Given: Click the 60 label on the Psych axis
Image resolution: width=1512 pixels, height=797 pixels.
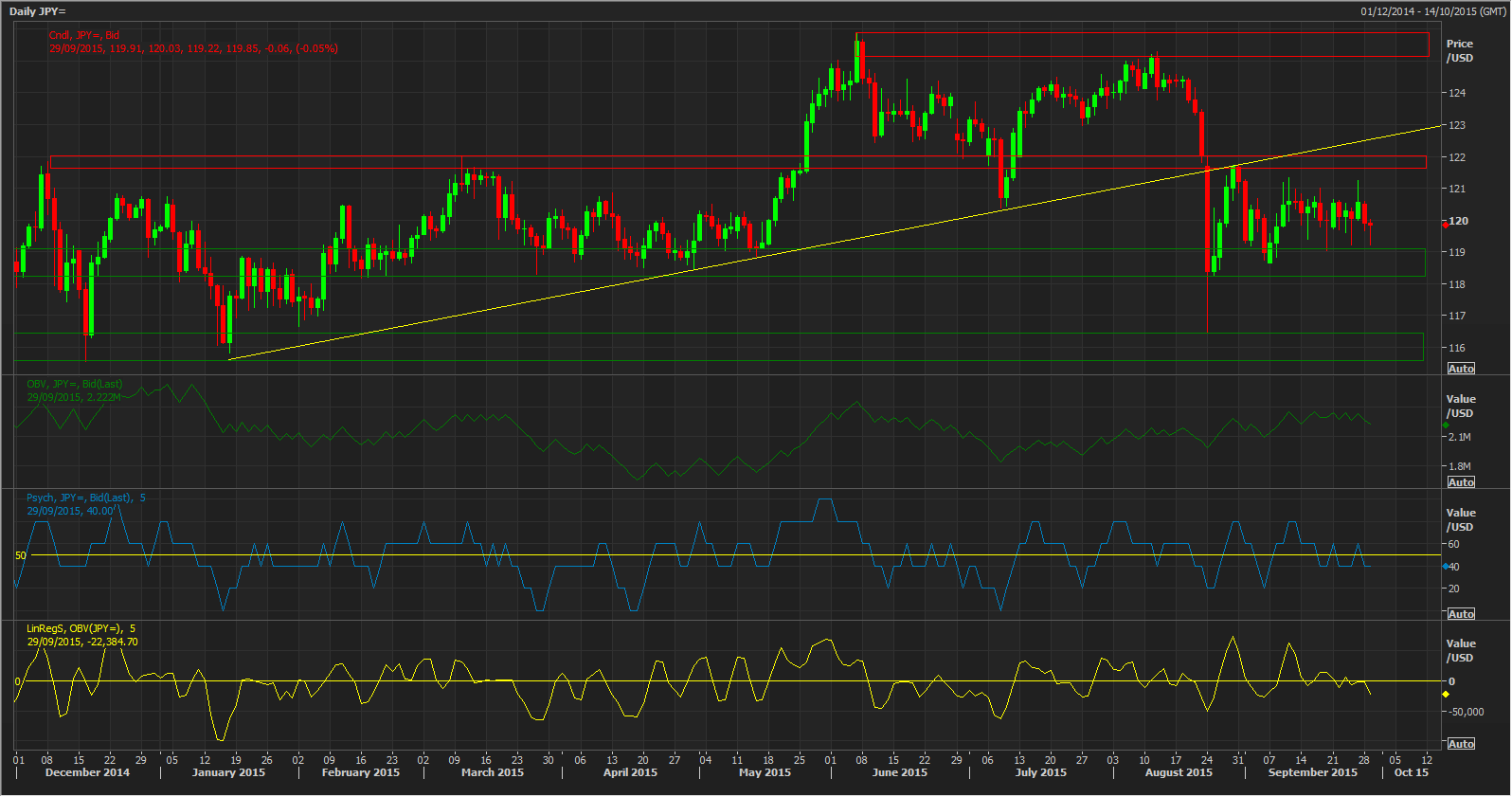Looking at the screenshot, I should click(x=1454, y=544).
